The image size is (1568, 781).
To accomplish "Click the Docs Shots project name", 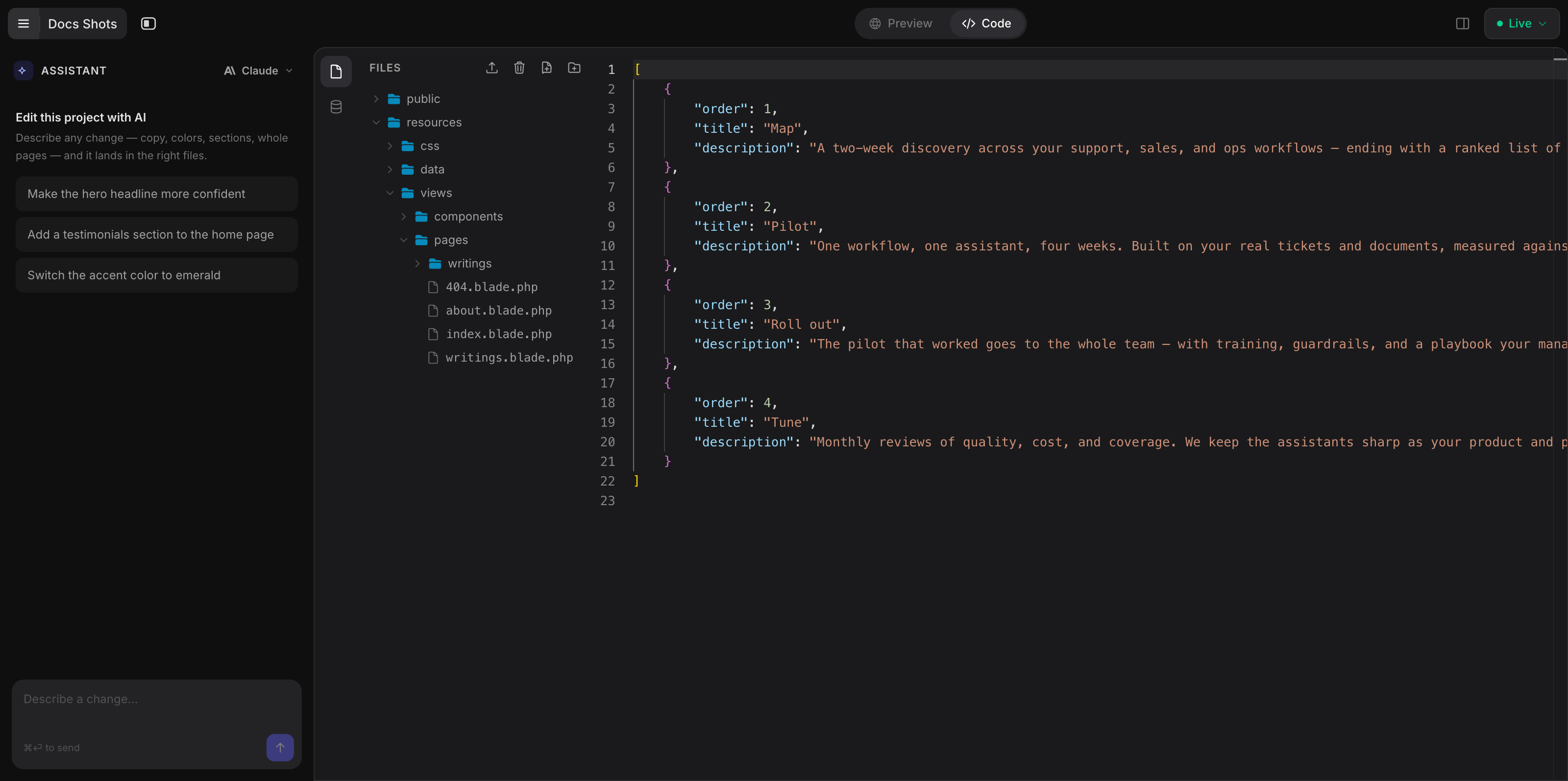I will [x=82, y=24].
